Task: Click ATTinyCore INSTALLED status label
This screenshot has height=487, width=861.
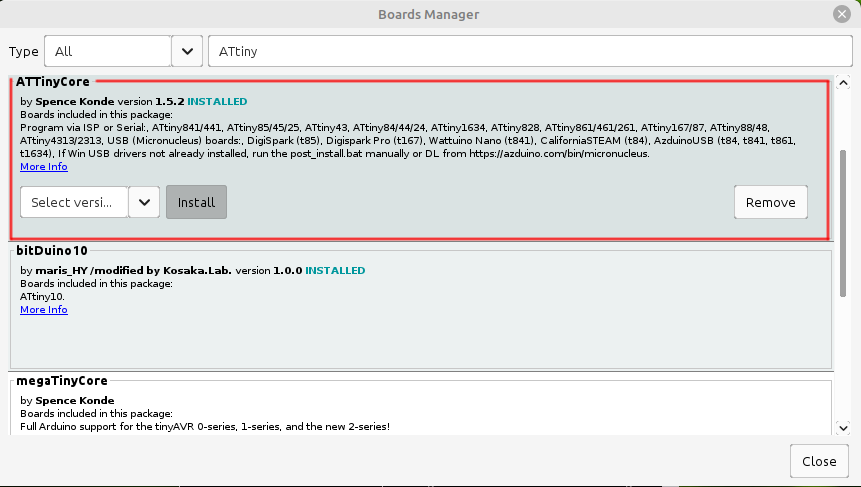Action: (217, 102)
